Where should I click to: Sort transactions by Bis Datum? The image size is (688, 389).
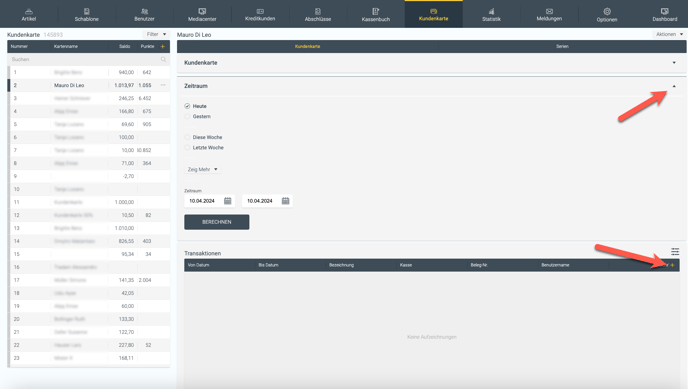point(269,265)
